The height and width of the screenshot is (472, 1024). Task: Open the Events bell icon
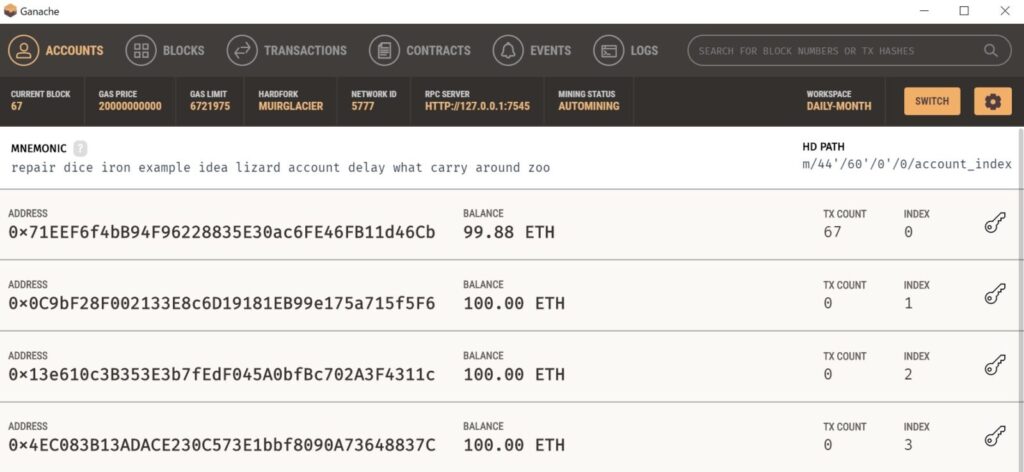(508, 50)
